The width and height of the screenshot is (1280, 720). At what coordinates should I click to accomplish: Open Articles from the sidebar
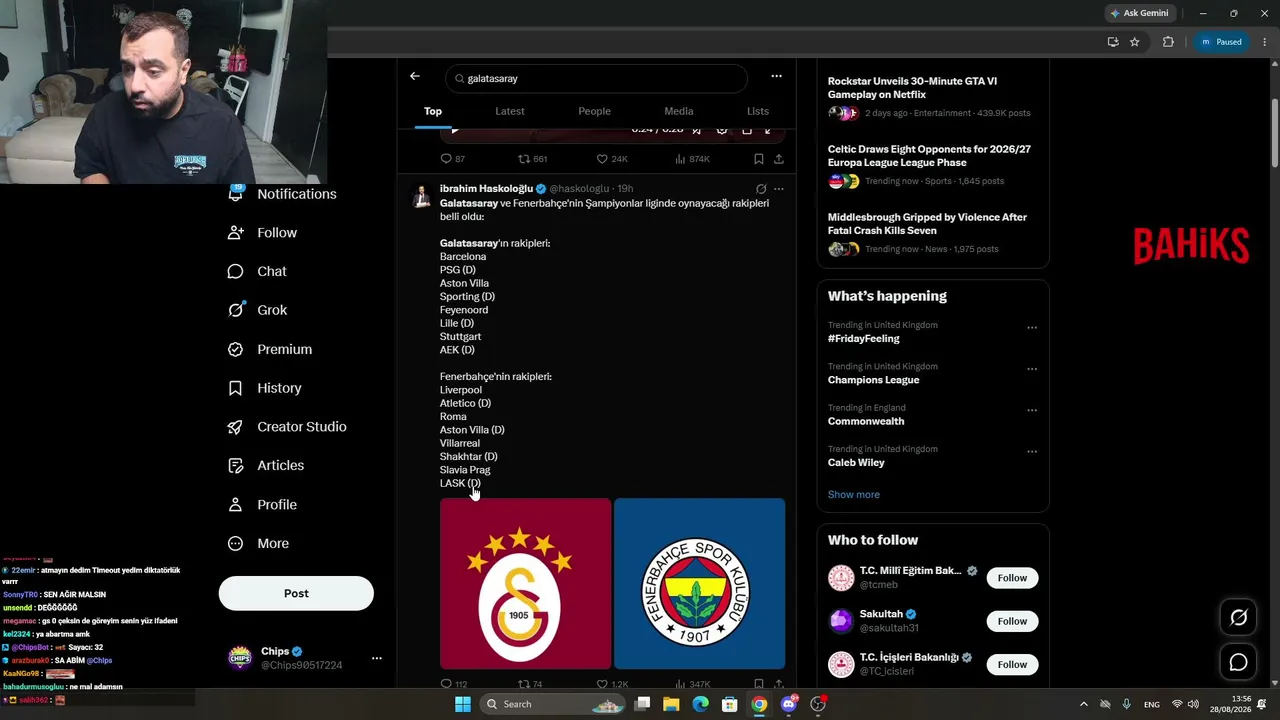(x=266, y=465)
